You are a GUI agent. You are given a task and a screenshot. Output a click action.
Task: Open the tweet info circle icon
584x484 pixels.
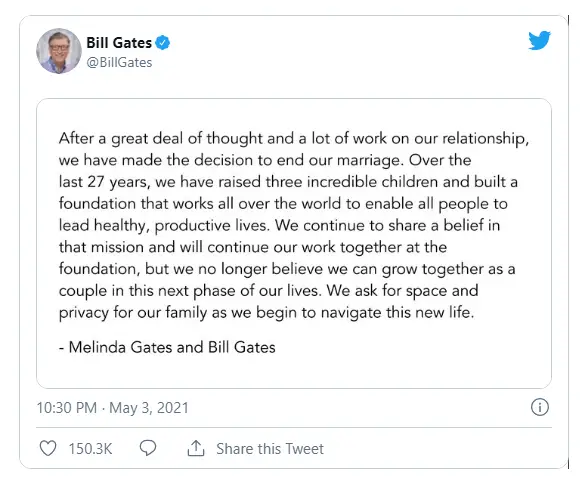click(540, 407)
